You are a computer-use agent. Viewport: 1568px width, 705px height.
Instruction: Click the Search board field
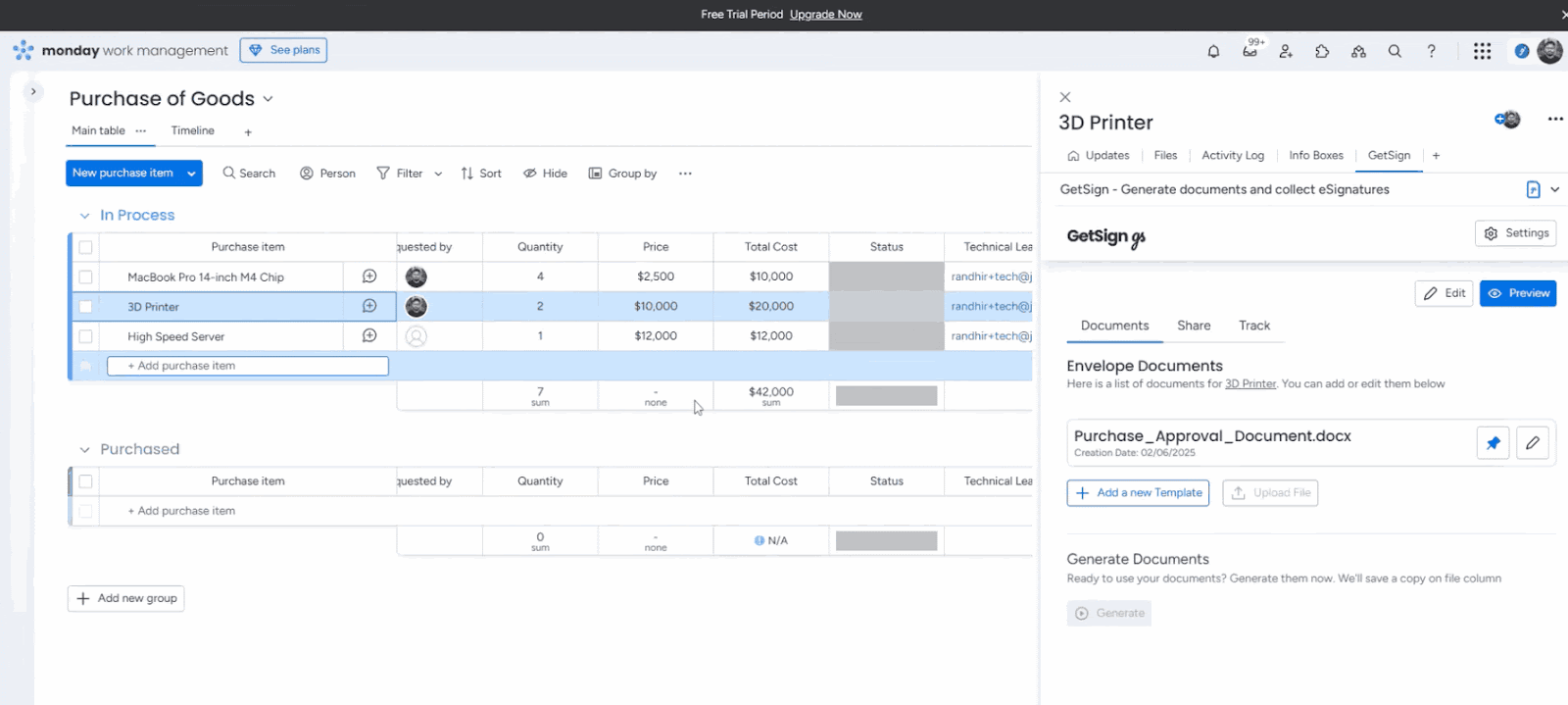pyautogui.click(x=249, y=174)
